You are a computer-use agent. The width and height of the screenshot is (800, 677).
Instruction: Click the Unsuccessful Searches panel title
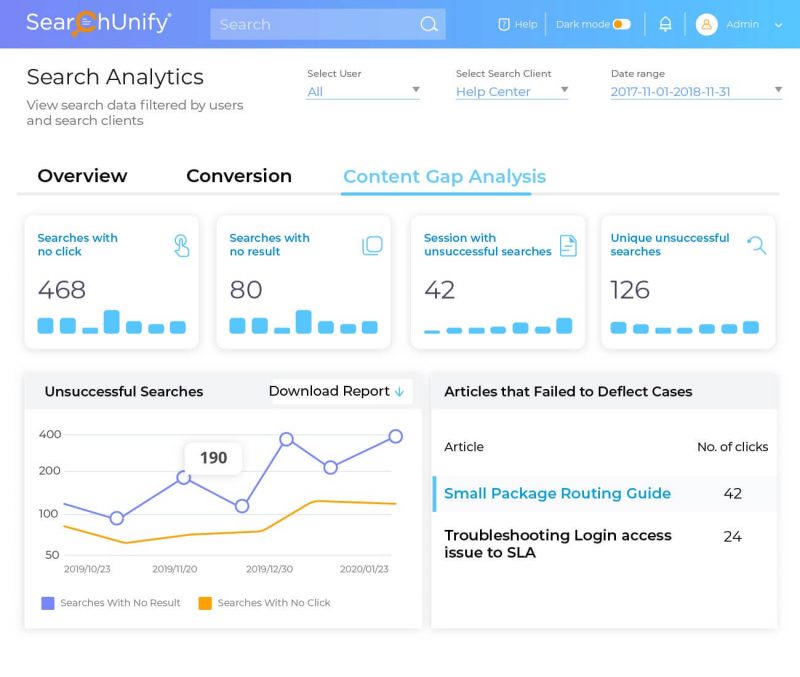coord(124,391)
